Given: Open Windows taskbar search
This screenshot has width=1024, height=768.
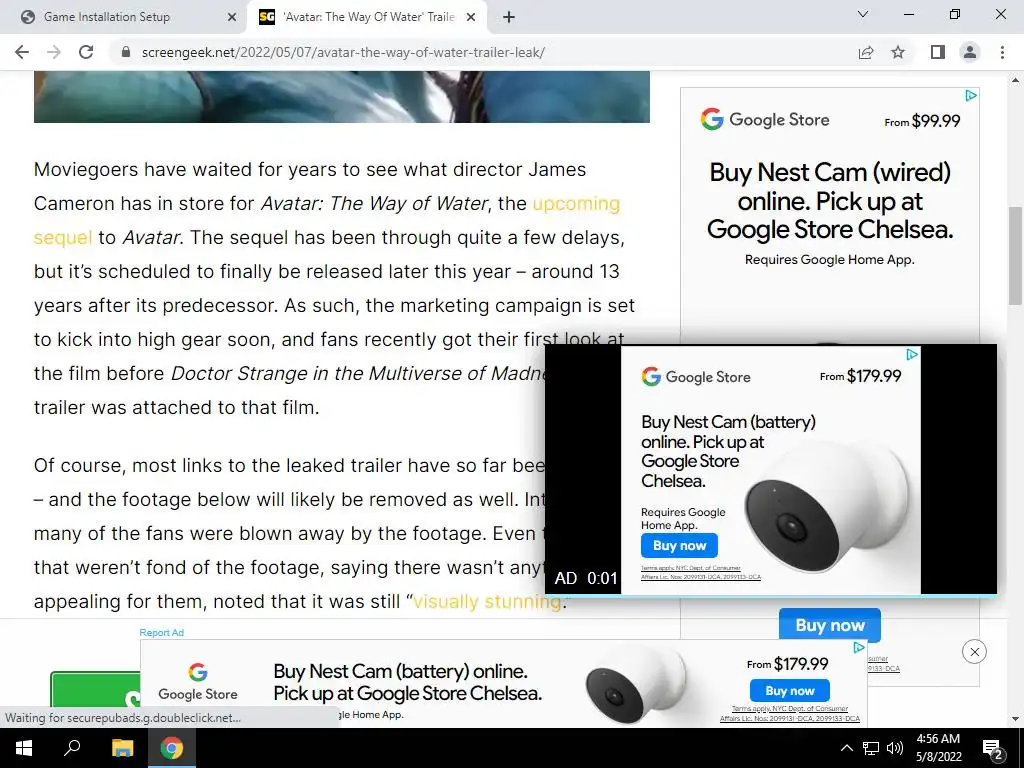Looking at the screenshot, I should (72, 748).
